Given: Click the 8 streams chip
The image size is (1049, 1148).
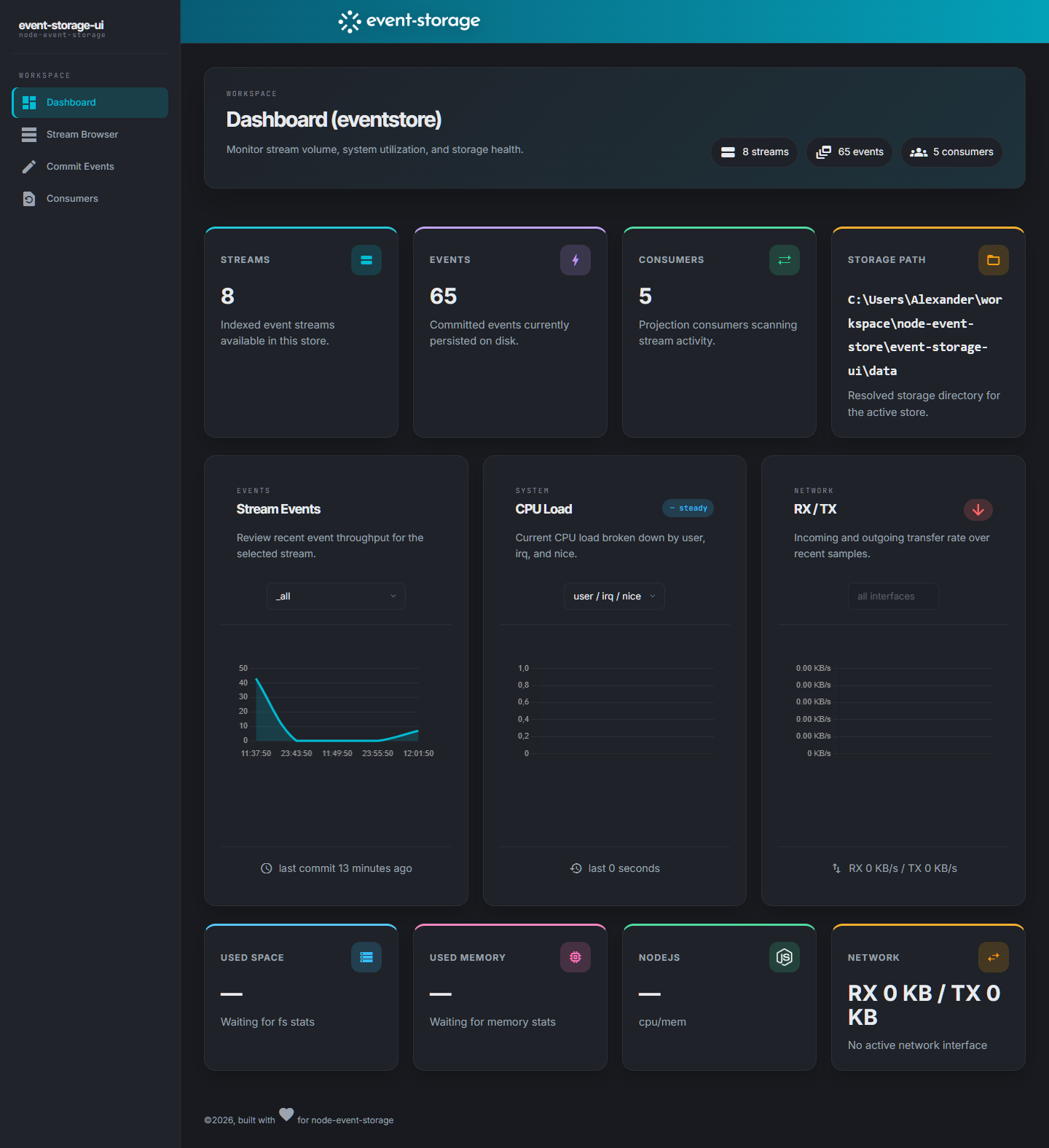Looking at the screenshot, I should 755,152.
